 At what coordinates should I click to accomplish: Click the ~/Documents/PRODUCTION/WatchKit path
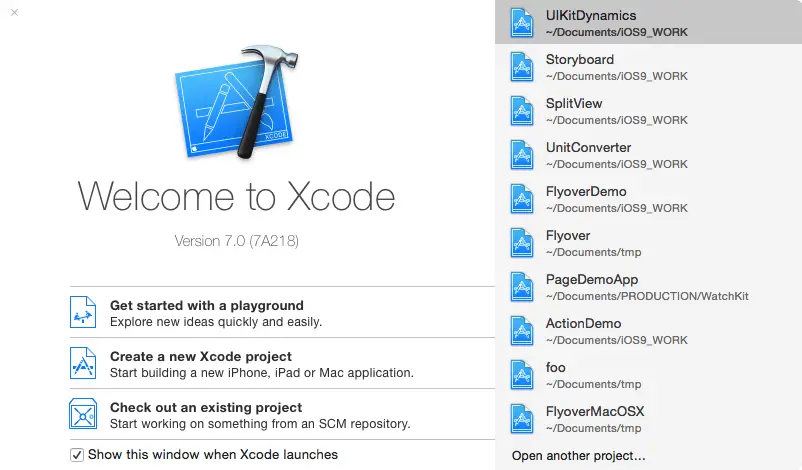tap(647, 296)
